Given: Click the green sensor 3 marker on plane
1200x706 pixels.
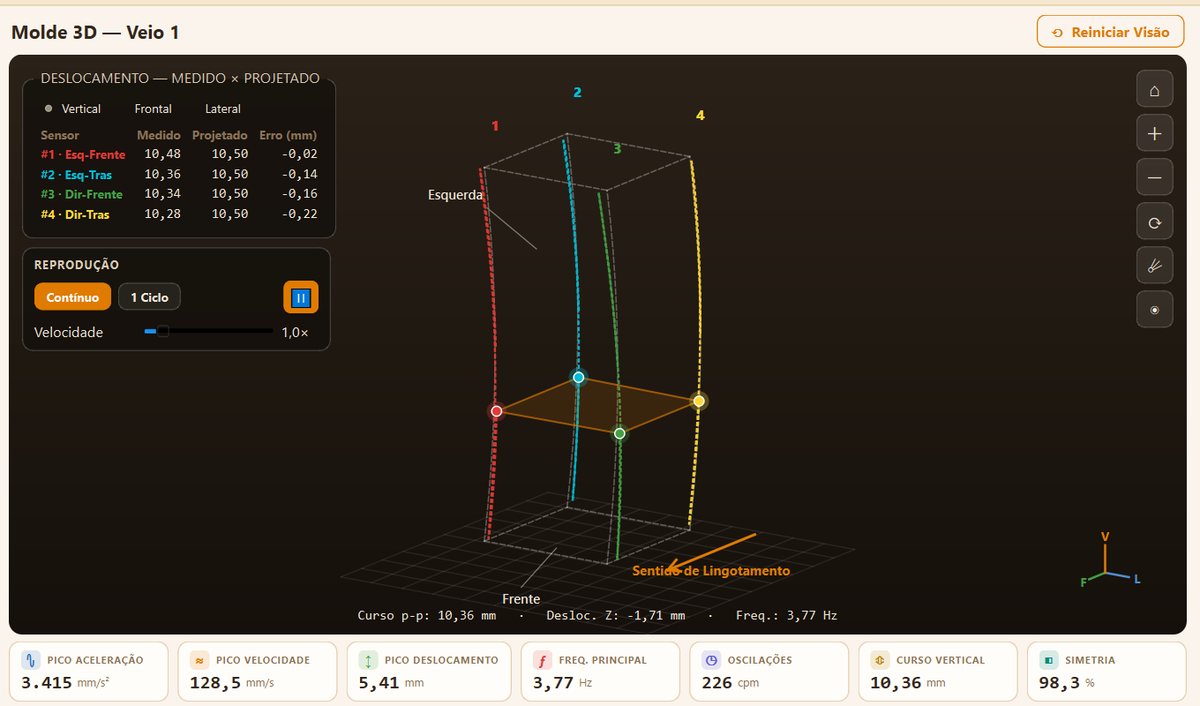Looking at the screenshot, I should tap(620, 433).
